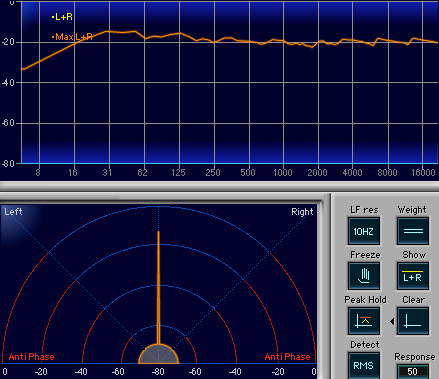
Task: Clear peaks with the Clear button
Action: [413, 321]
